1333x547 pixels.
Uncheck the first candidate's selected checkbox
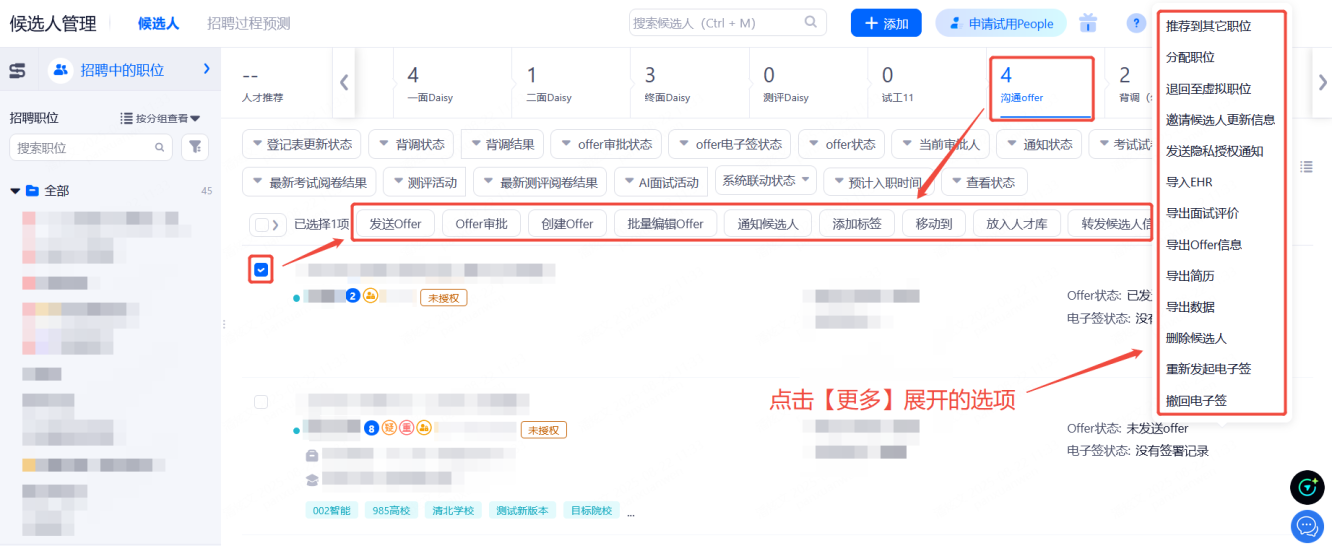[261, 269]
